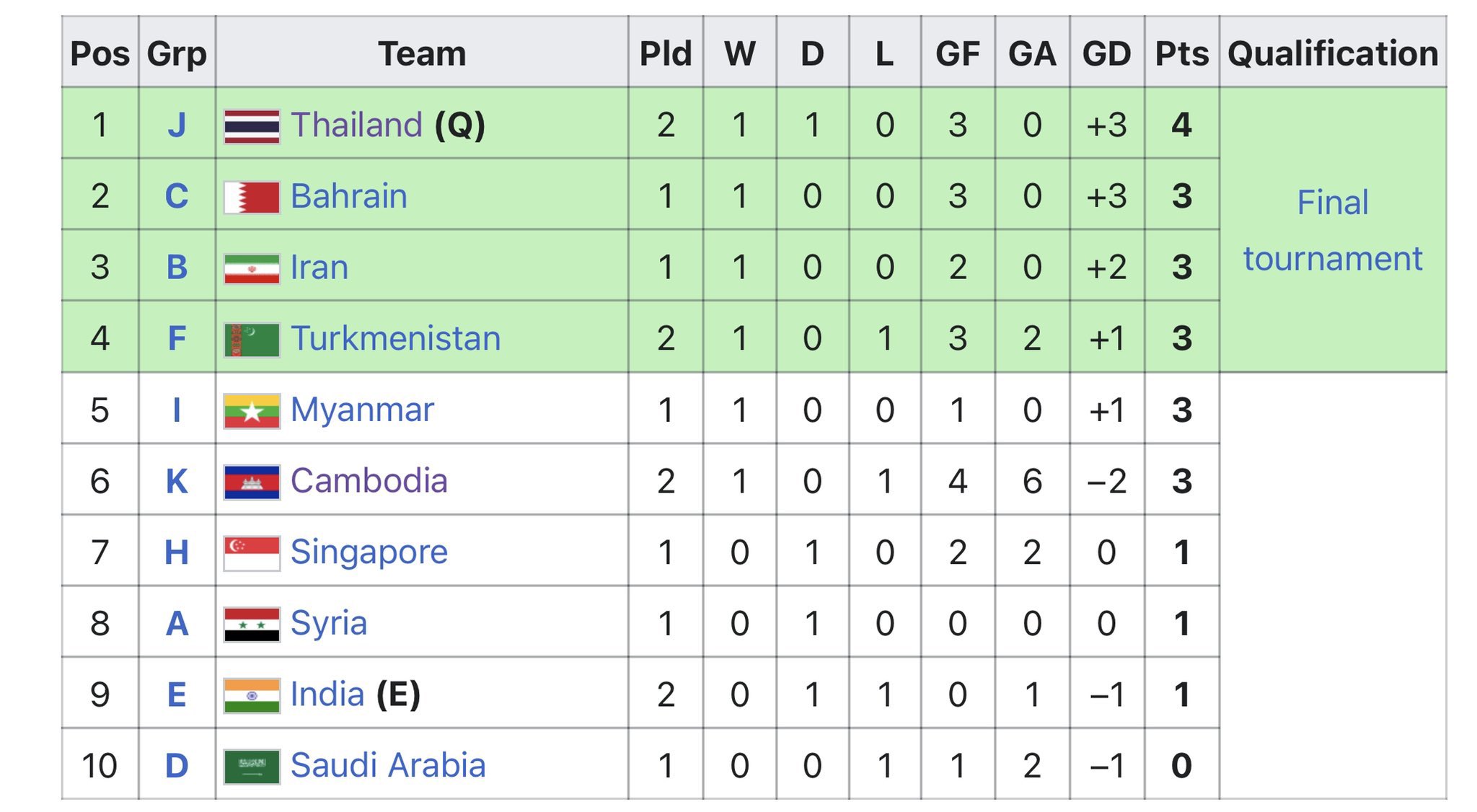Open the India team link
This screenshot has height=812, width=1477.
pyautogui.click(x=327, y=694)
